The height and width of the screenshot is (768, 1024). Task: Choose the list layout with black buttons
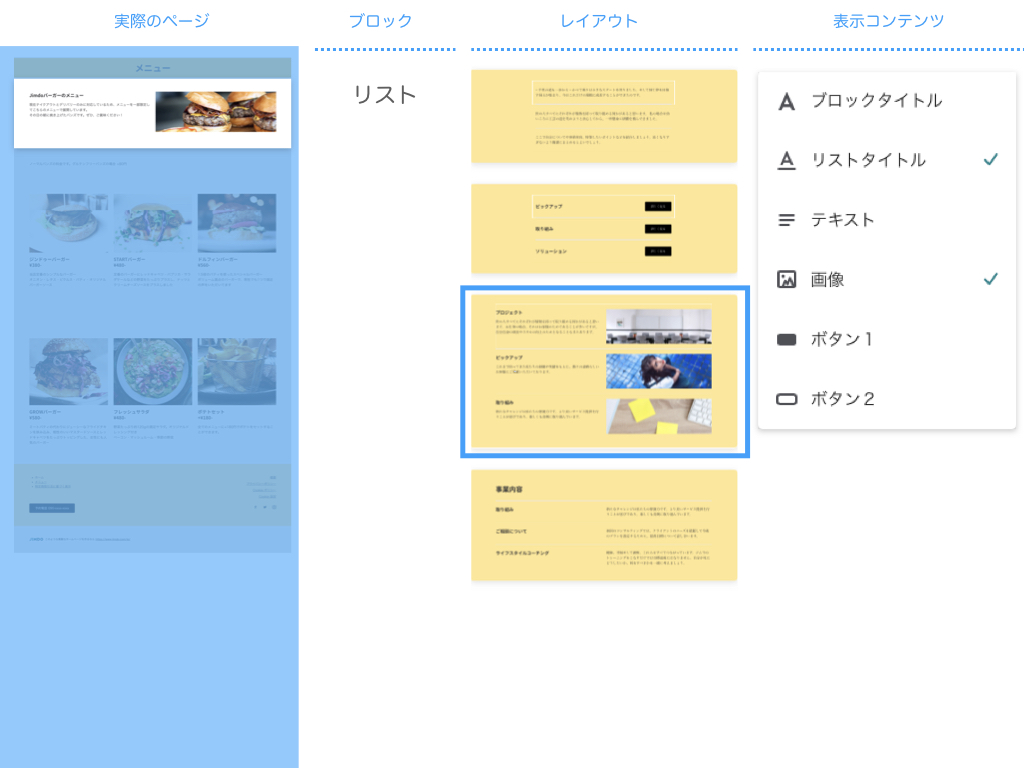[604, 229]
